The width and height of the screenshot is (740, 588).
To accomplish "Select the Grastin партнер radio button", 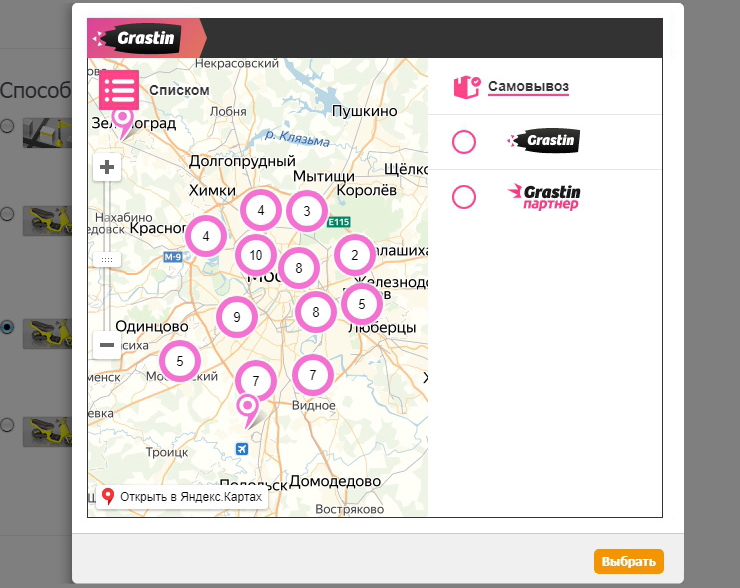I will 464,197.
